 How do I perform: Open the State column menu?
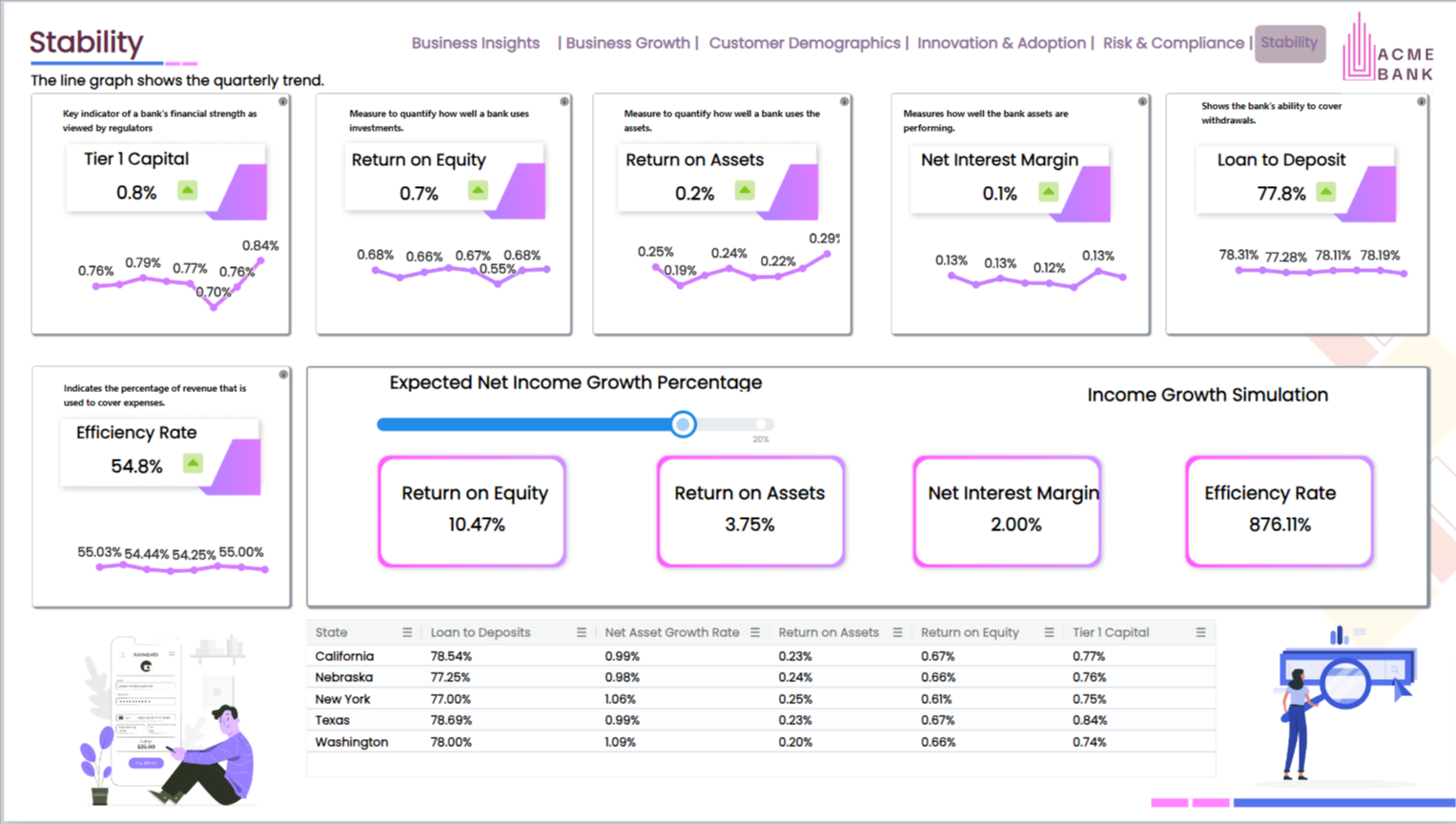[x=407, y=632]
